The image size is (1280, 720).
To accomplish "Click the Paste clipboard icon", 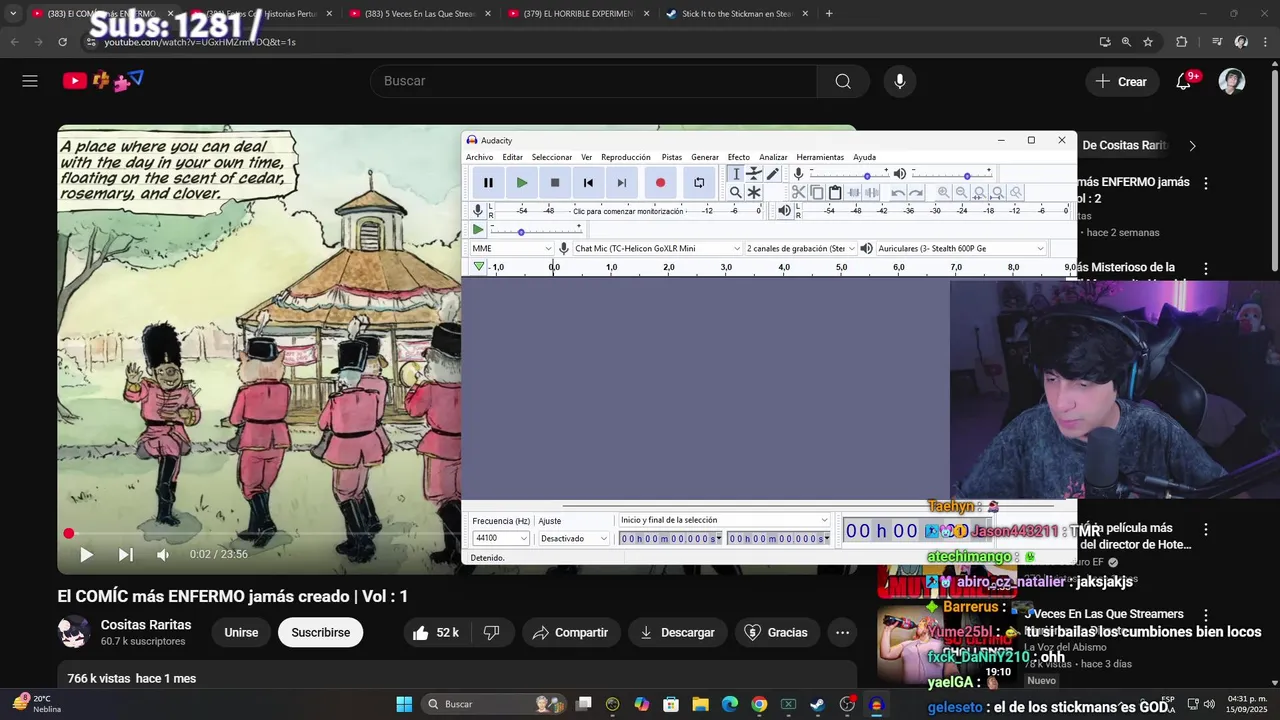I will pyautogui.click(x=834, y=192).
